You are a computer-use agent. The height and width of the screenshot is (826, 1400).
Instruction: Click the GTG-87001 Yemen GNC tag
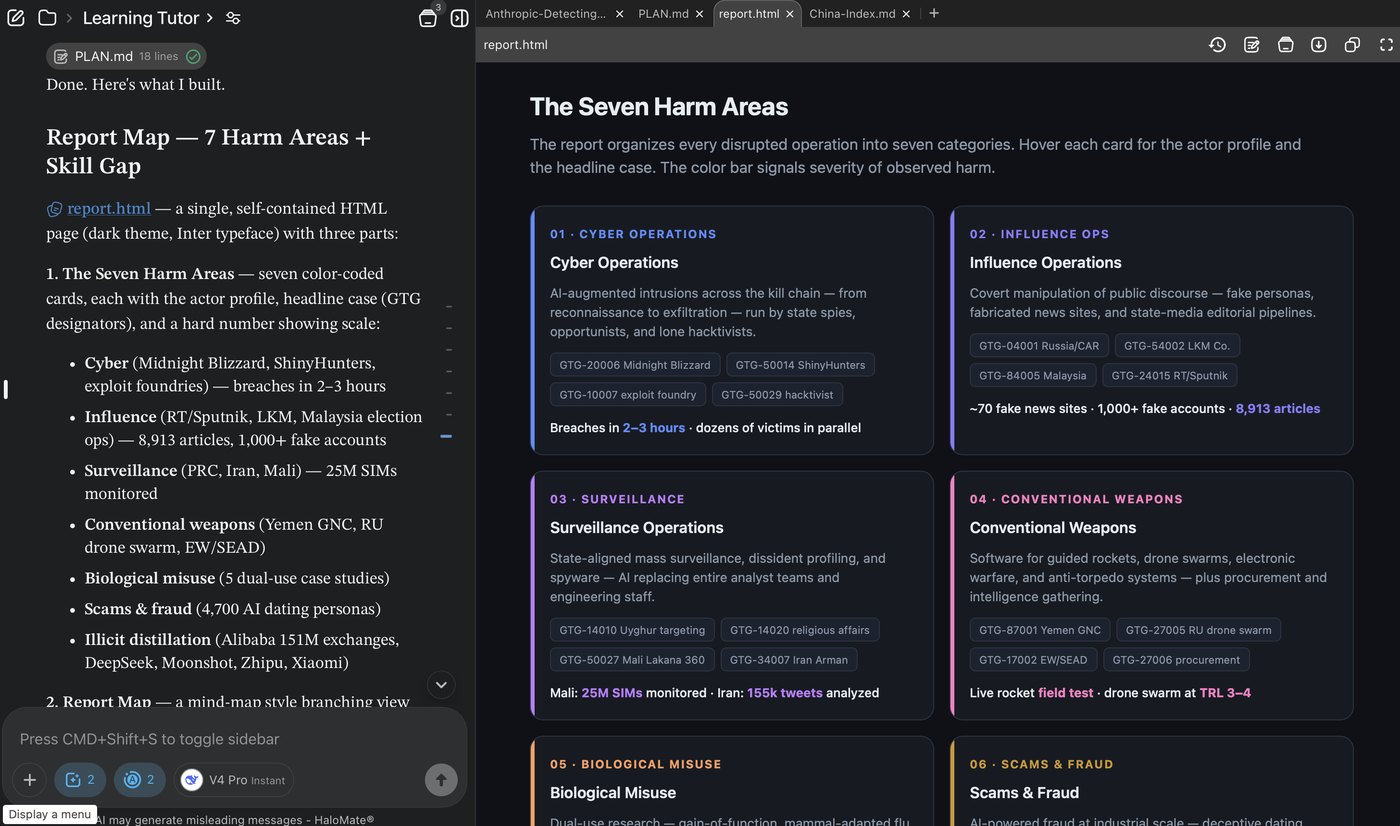[1040, 630]
